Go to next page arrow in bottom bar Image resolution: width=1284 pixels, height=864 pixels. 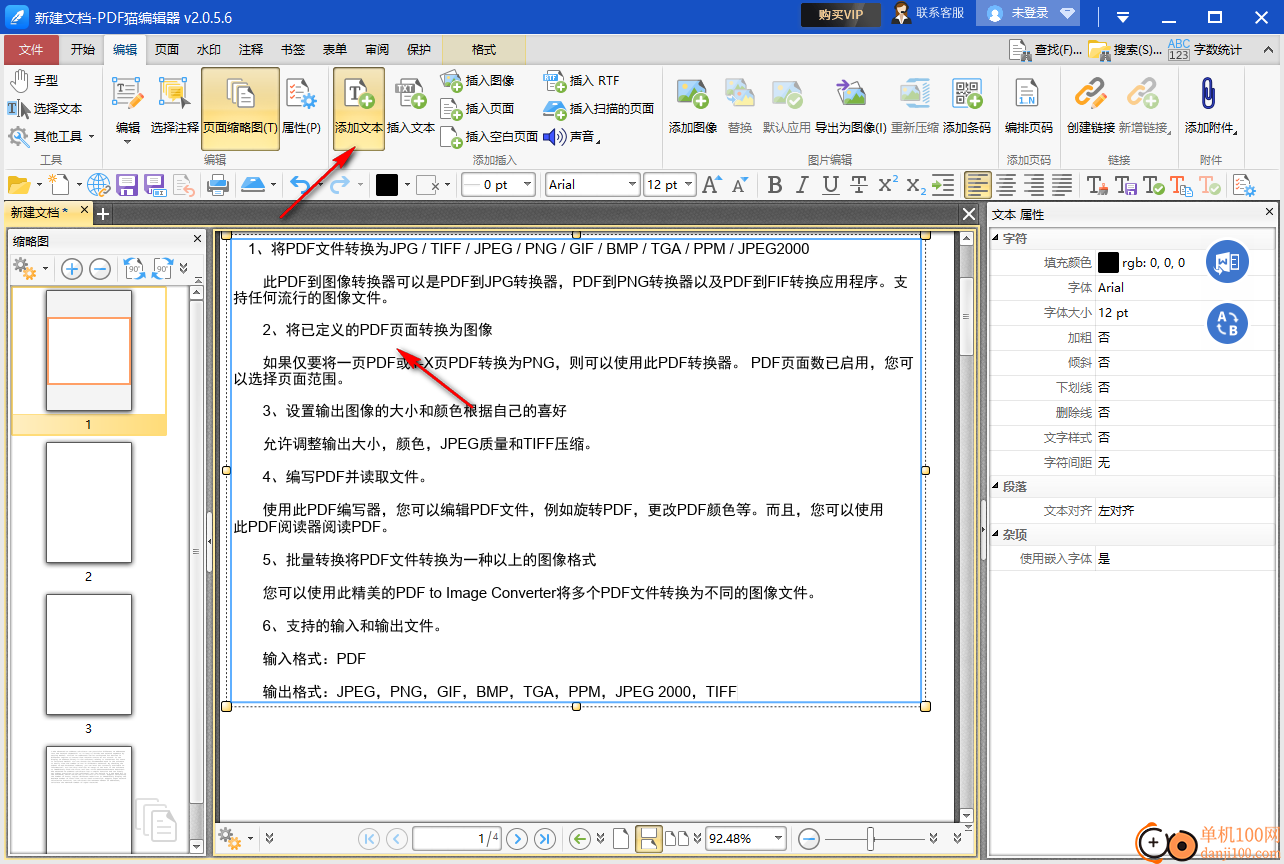coord(517,838)
